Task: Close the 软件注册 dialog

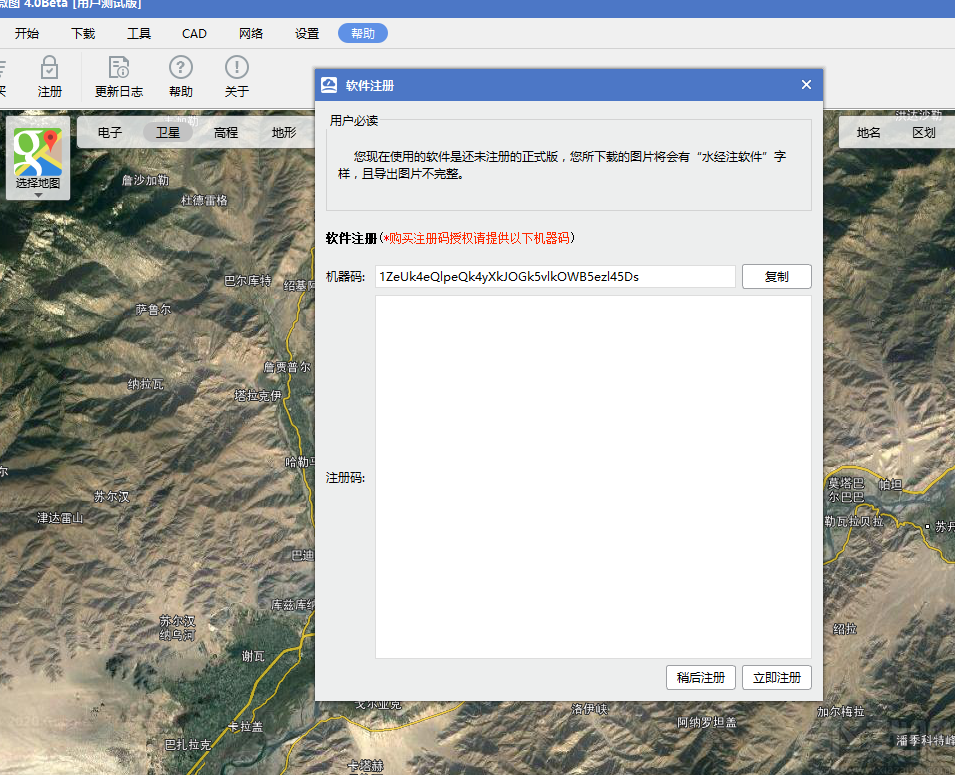Action: (x=806, y=85)
